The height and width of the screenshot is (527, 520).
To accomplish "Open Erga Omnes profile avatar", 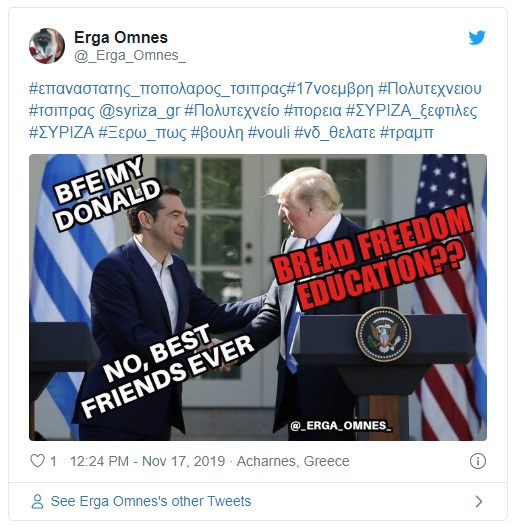I will (x=47, y=46).
